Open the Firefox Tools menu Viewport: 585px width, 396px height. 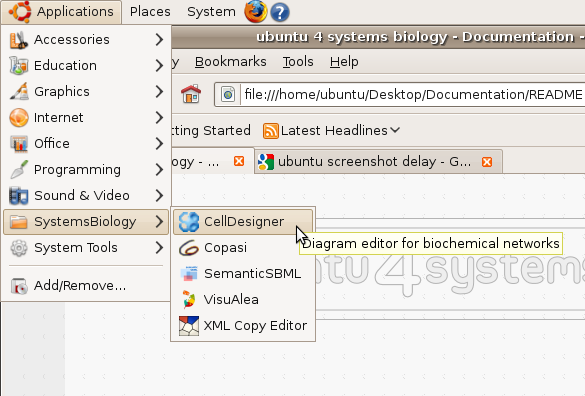click(298, 62)
